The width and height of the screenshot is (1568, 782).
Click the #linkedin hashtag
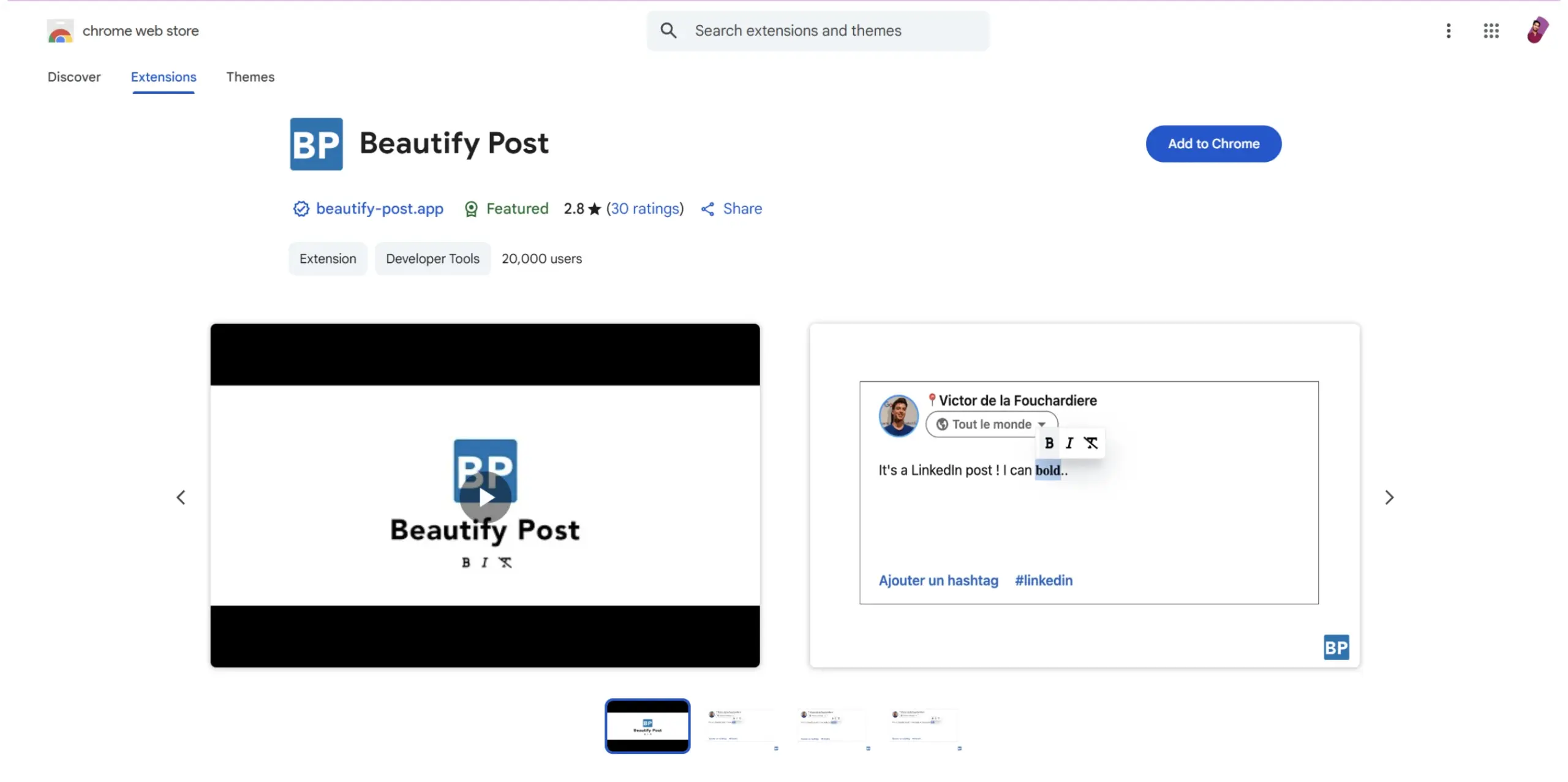click(1043, 580)
